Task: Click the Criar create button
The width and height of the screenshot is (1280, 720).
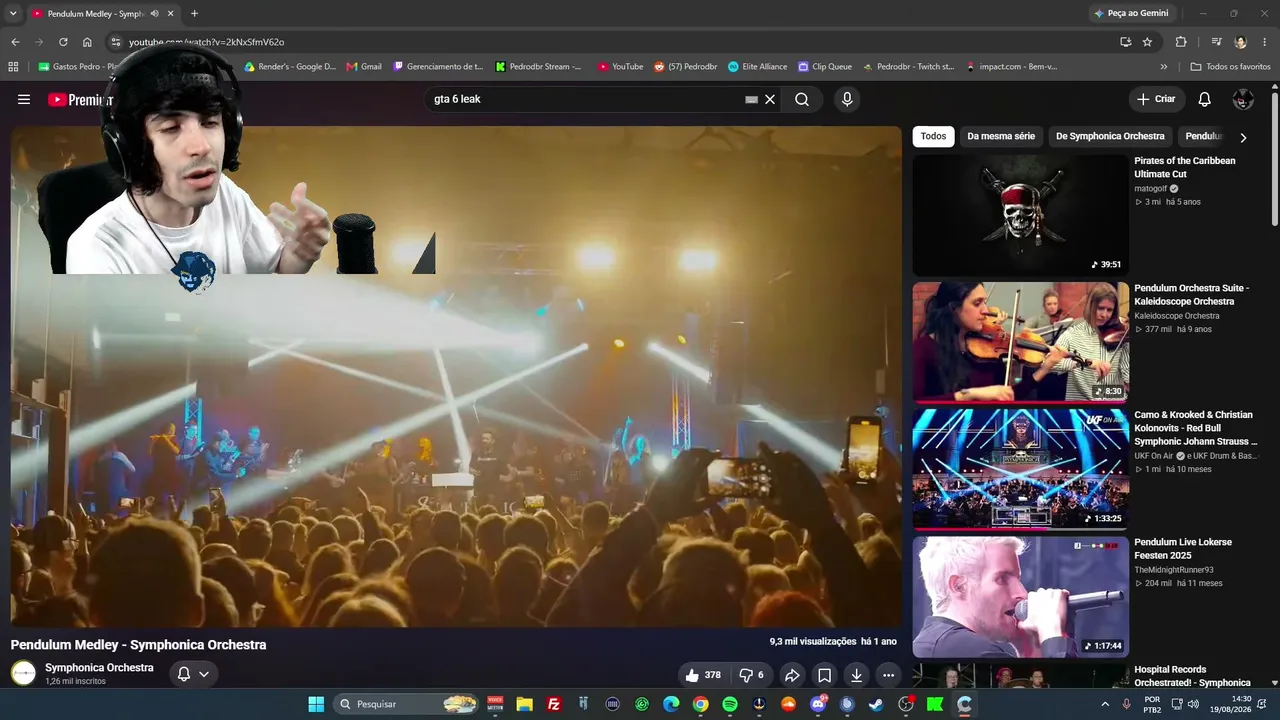Action: pos(1157,99)
